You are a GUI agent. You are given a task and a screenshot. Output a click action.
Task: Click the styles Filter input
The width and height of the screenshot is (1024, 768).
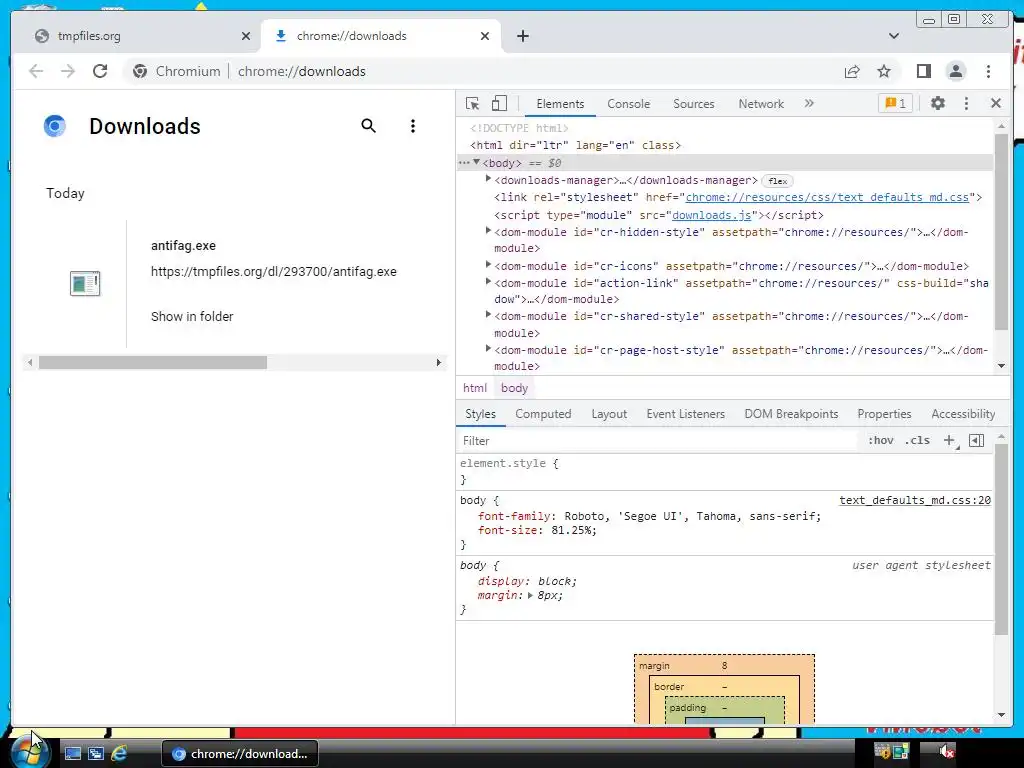(657, 441)
